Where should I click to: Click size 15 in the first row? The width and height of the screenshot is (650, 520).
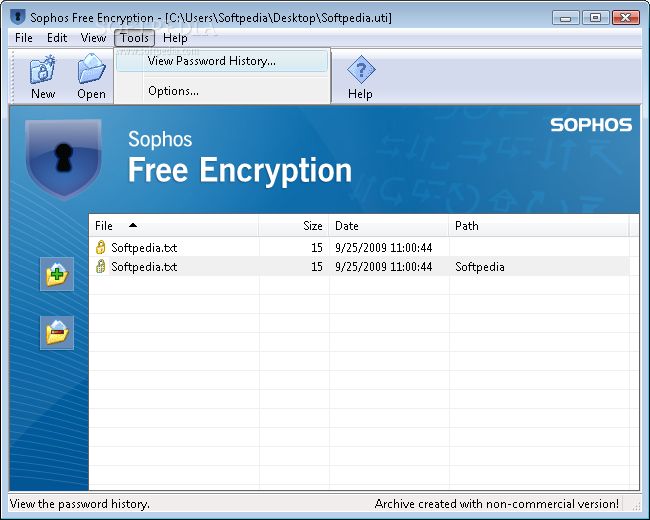click(x=317, y=248)
